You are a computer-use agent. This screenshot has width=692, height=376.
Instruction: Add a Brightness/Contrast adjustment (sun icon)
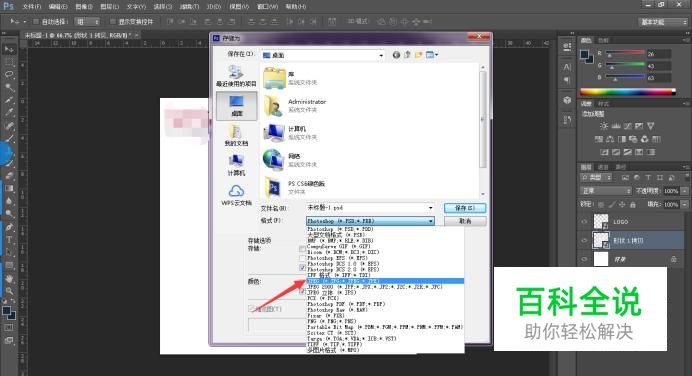(x=604, y=126)
